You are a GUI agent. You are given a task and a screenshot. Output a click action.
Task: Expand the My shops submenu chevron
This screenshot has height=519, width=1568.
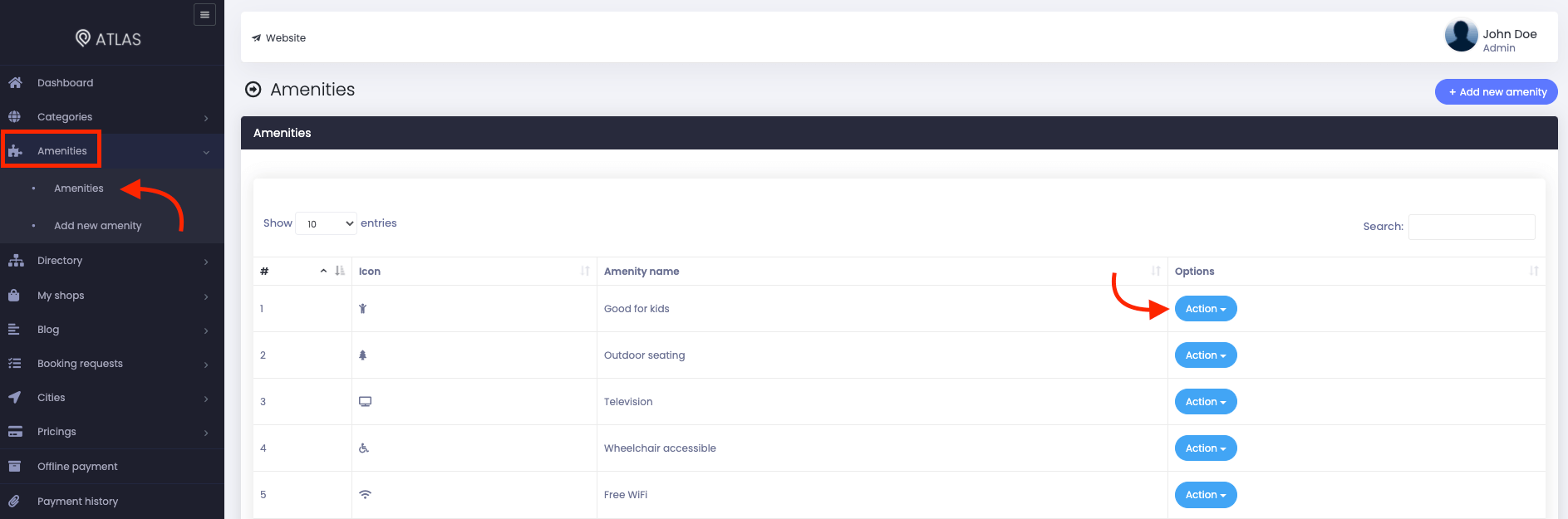click(206, 296)
